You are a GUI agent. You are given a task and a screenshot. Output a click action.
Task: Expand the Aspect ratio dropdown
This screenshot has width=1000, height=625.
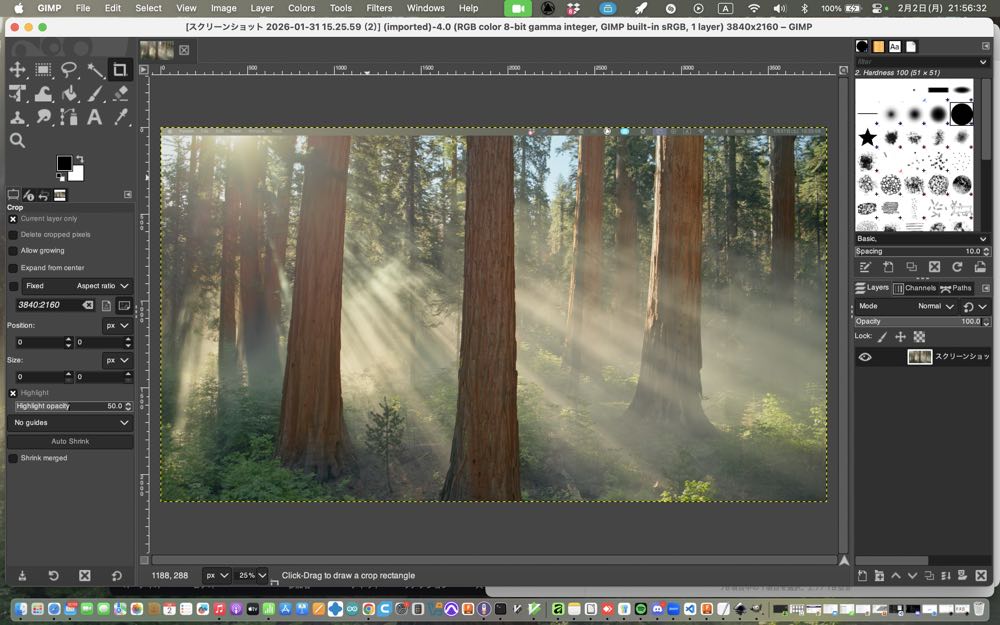click(103, 286)
